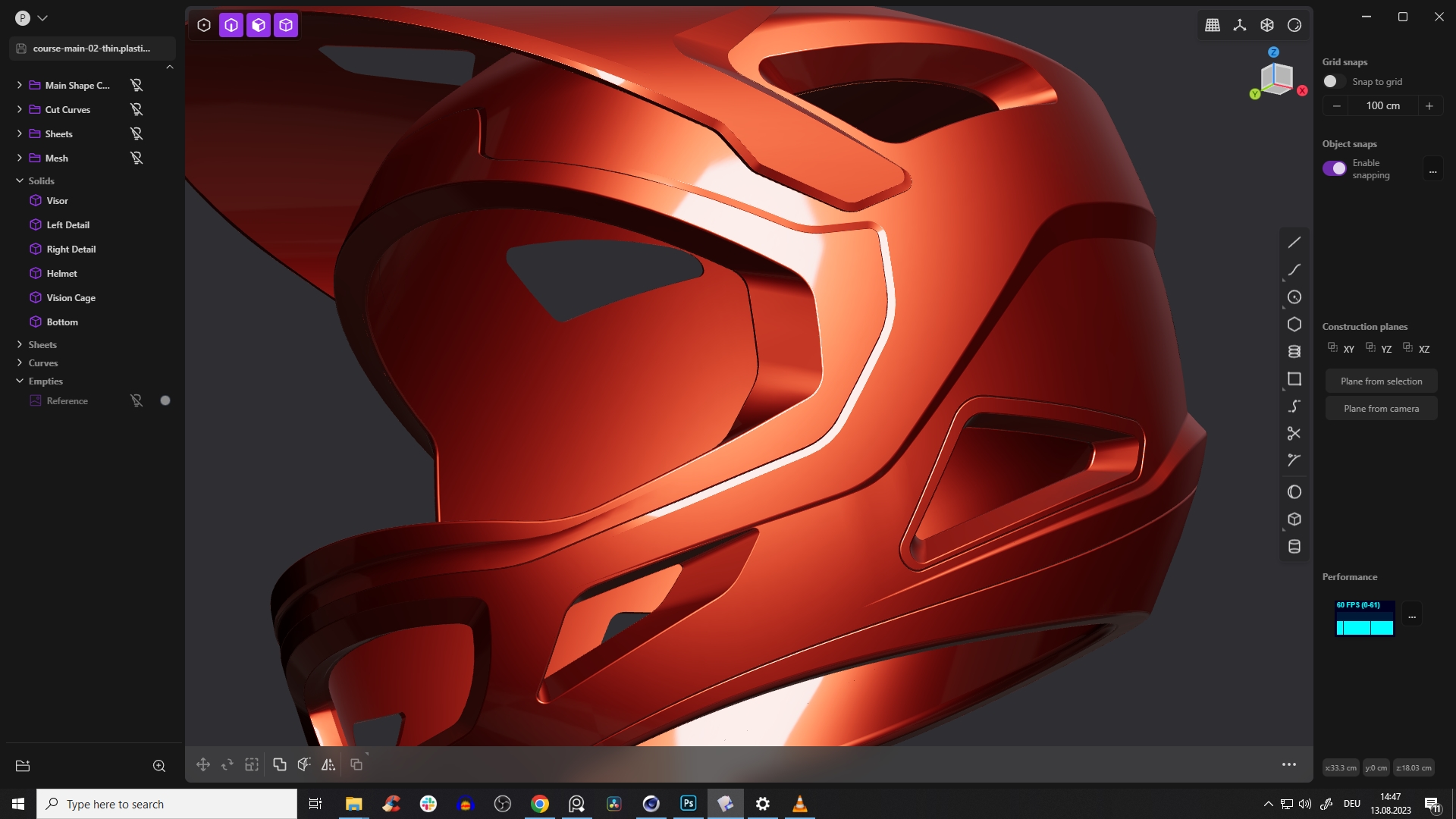Viewport: 1456px width, 819px height.
Task: Select the Line drawing tool
Action: [1294, 241]
